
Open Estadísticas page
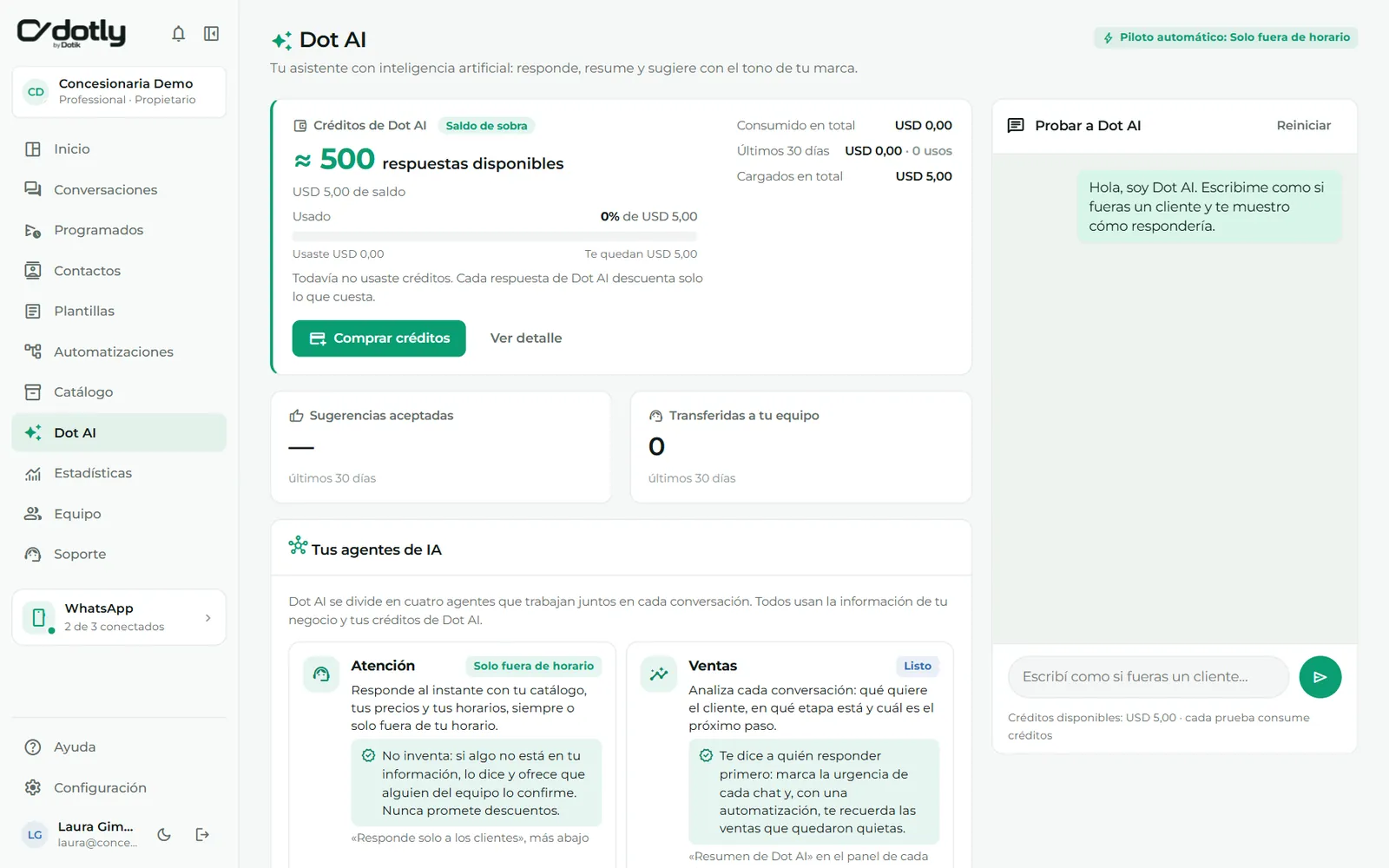(119, 473)
